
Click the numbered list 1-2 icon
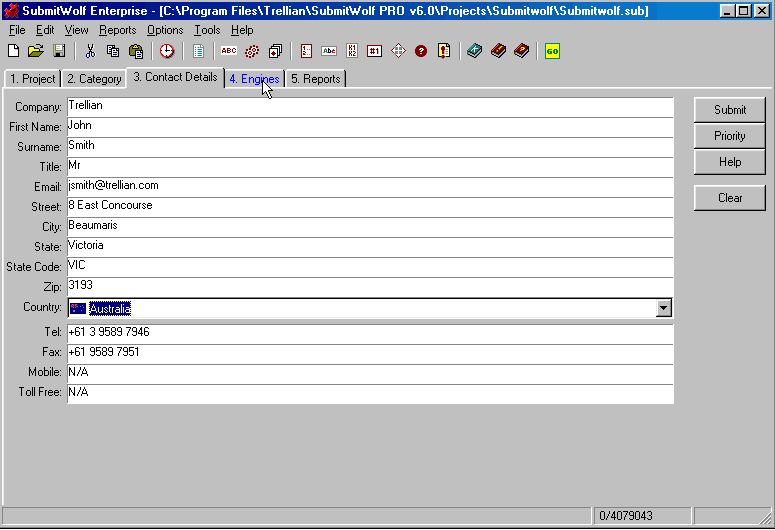point(306,51)
